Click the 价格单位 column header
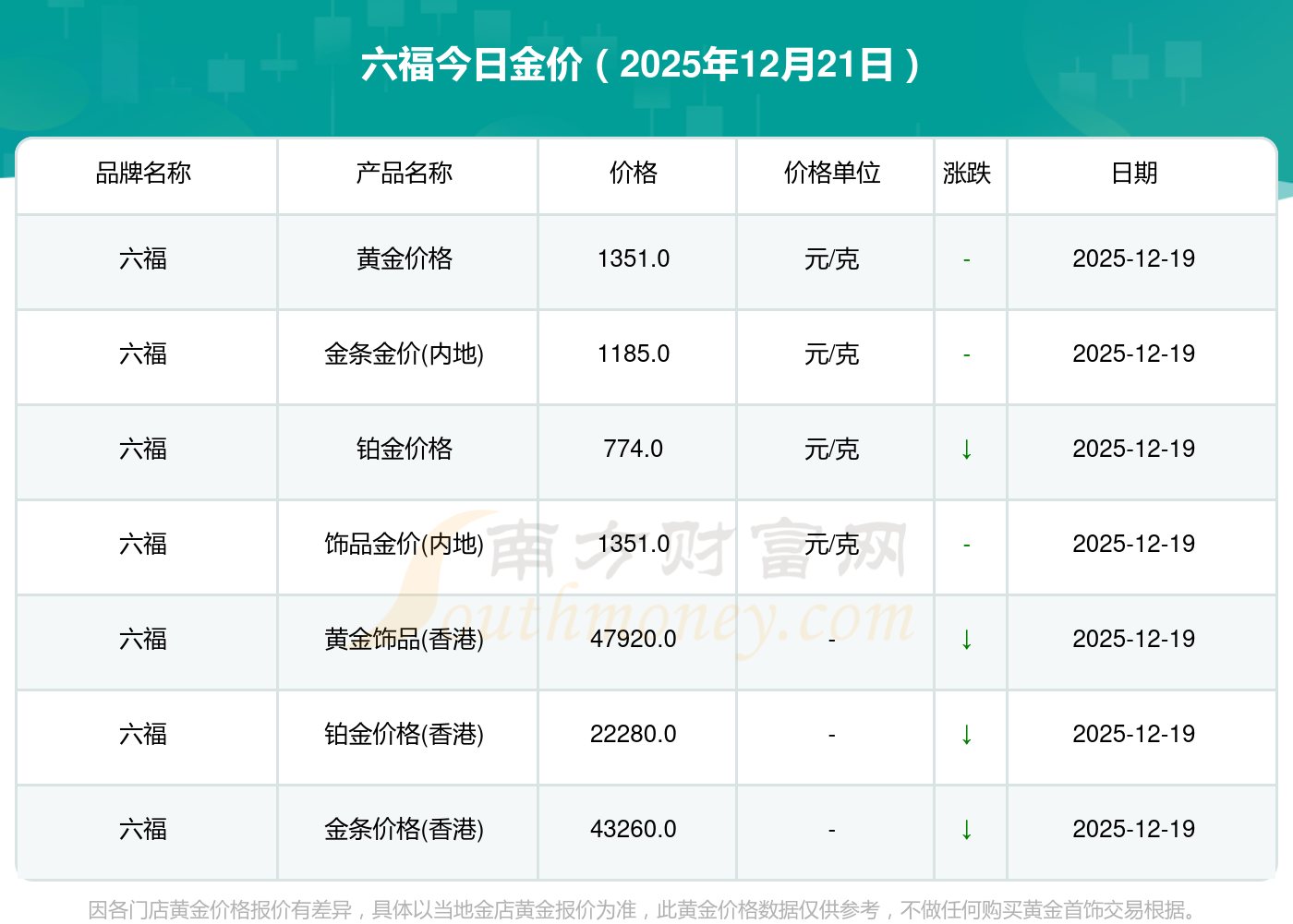This screenshot has height=924, width=1293. [832, 173]
